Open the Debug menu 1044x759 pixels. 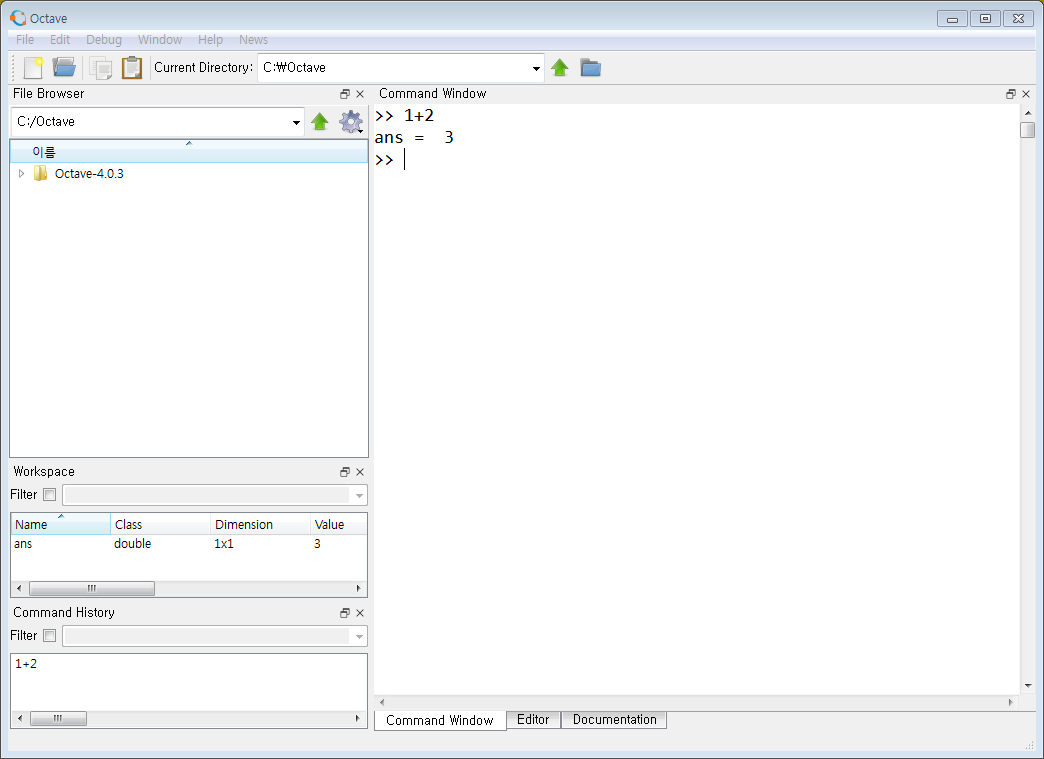pos(104,40)
